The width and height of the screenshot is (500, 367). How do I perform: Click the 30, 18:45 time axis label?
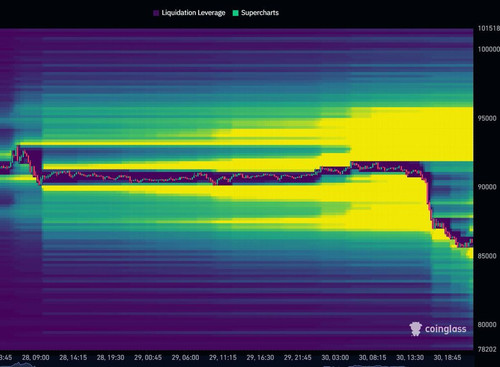447,358
